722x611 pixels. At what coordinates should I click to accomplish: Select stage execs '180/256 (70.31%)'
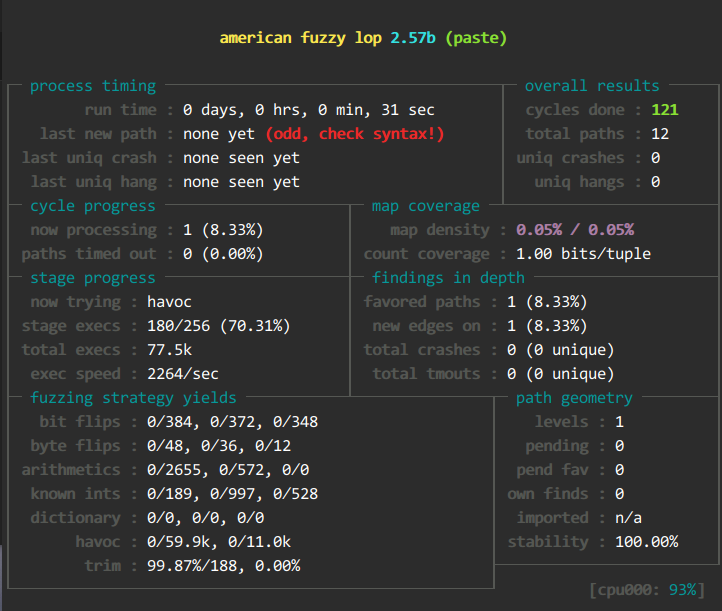point(219,326)
